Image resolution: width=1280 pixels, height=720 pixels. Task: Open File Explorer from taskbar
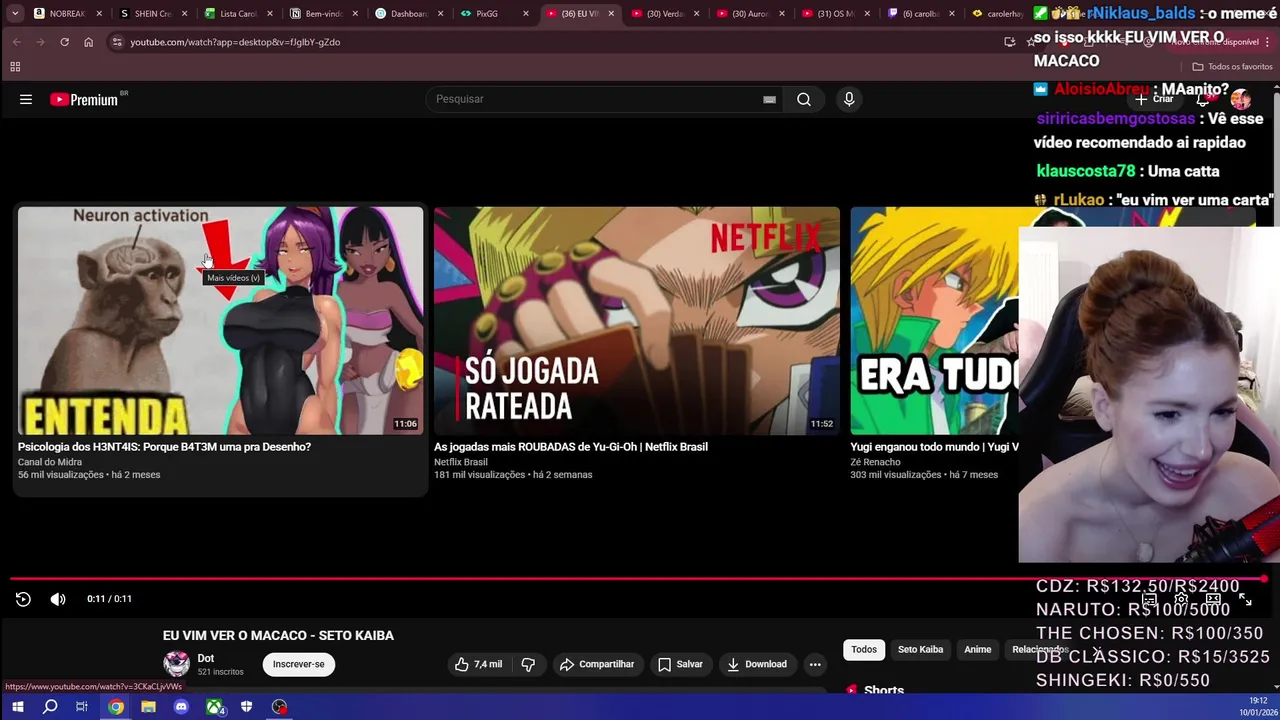[148, 707]
